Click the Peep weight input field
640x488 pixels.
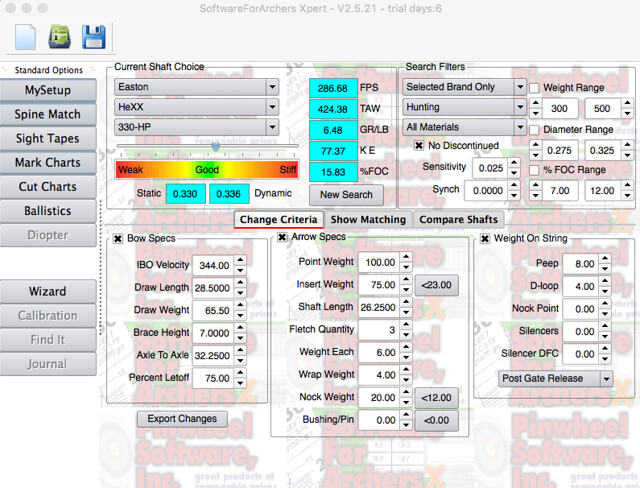(581, 264)
